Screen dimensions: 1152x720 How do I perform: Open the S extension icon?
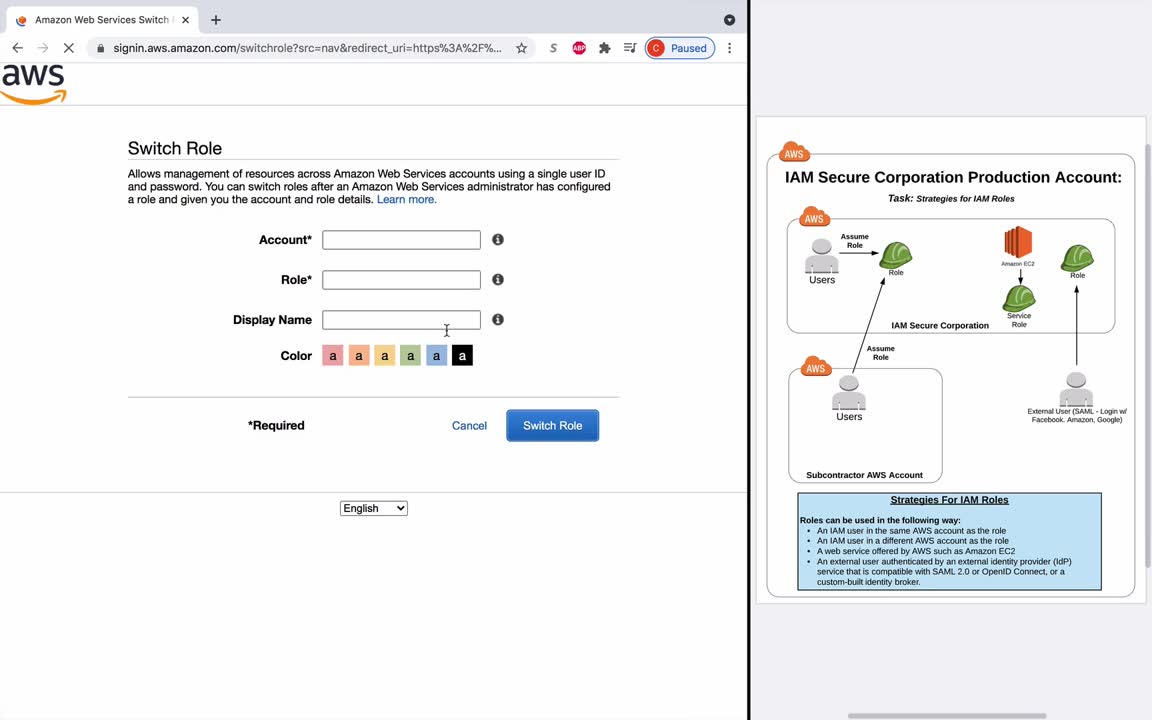(x=553, y=48)
